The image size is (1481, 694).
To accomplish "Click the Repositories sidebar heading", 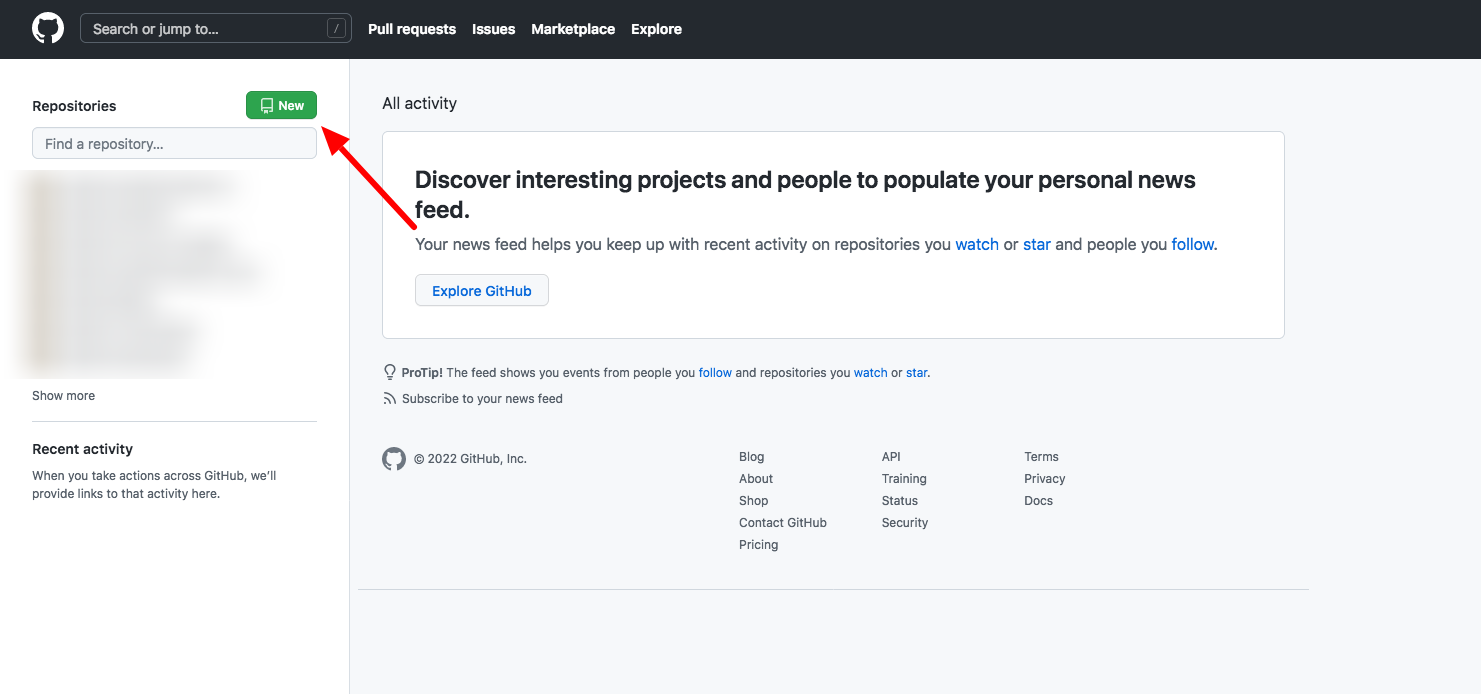I will click(74, 106).
